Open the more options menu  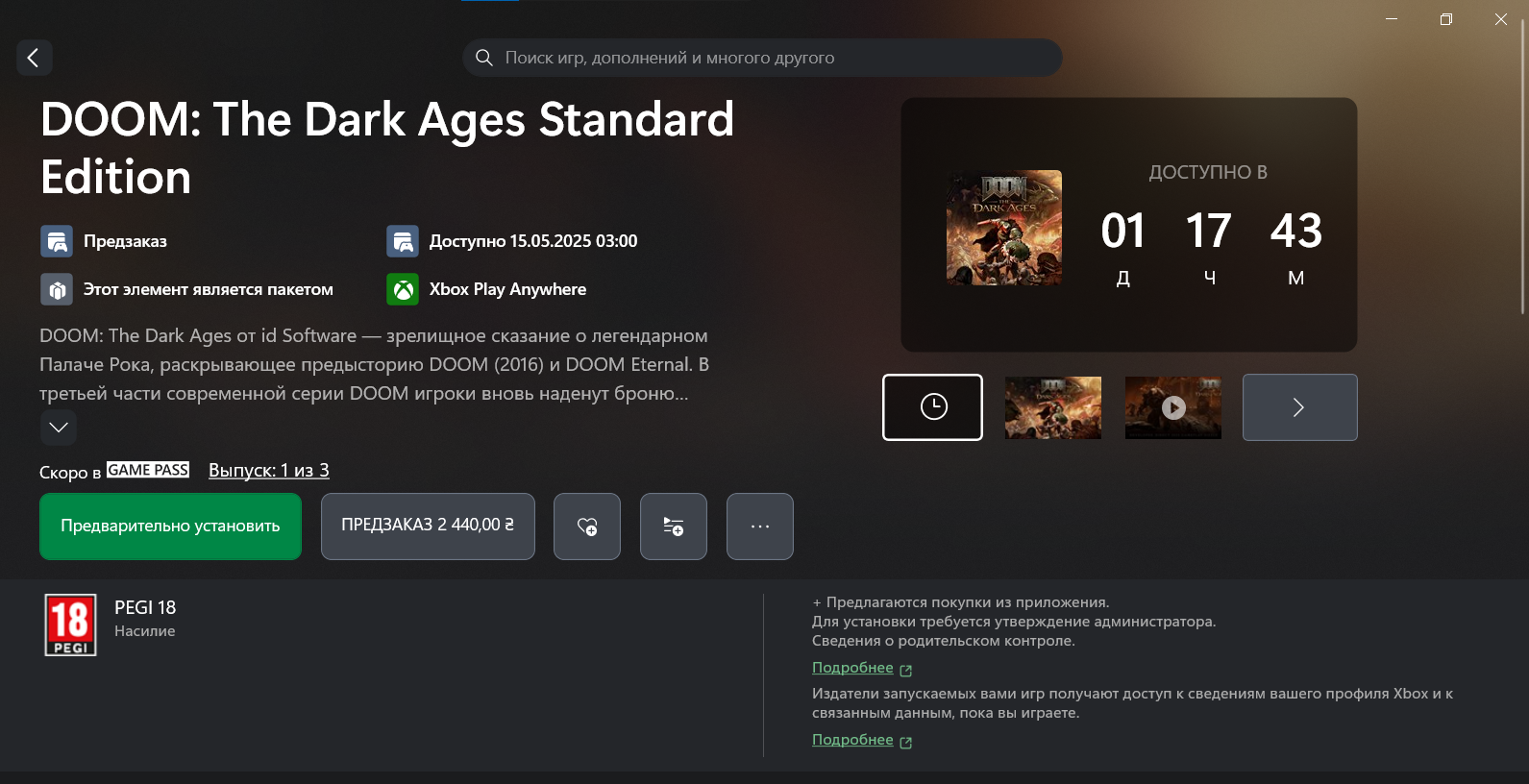point(760,527)
